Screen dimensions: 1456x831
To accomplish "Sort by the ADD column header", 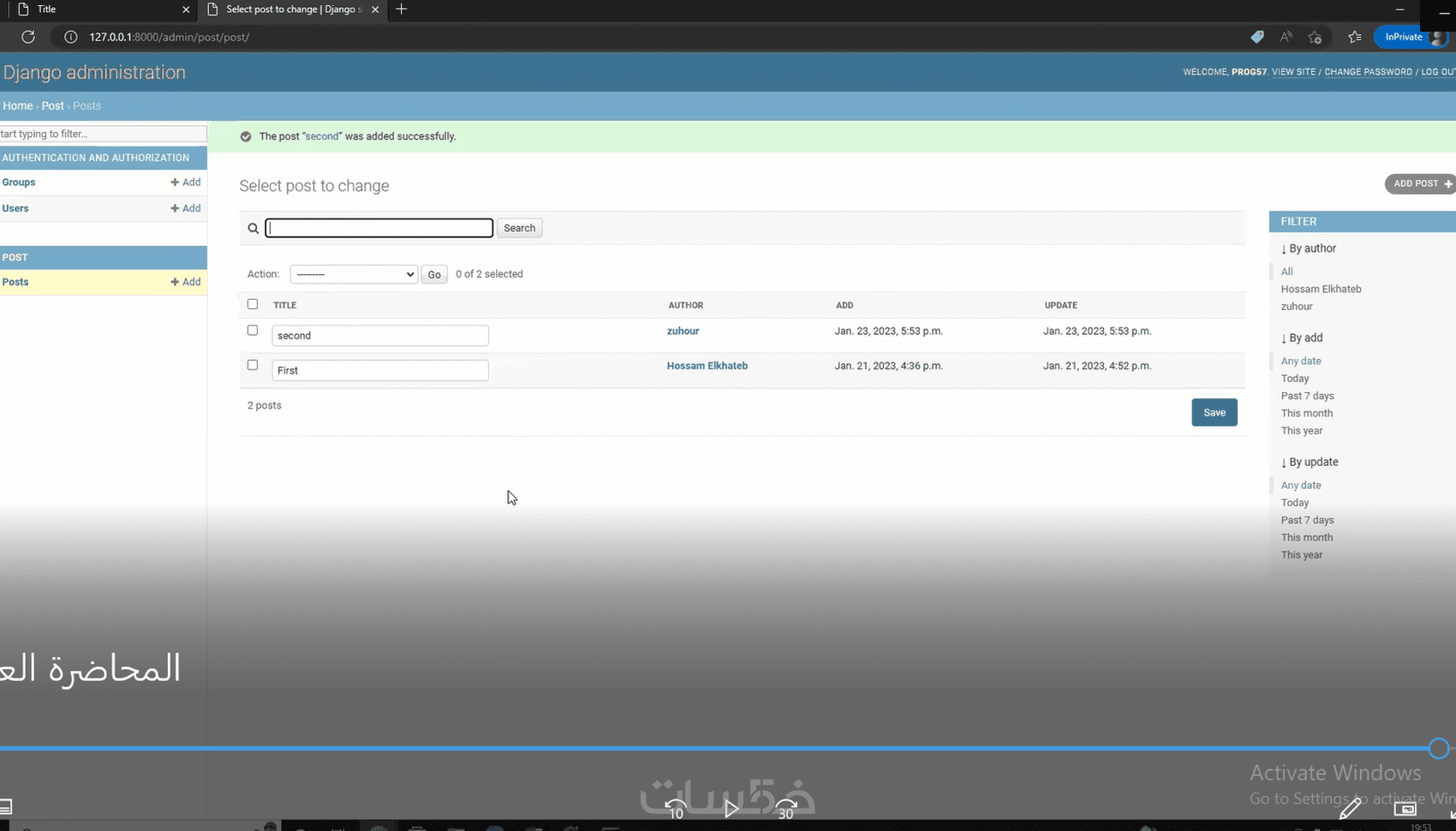I will pos(844,305).
